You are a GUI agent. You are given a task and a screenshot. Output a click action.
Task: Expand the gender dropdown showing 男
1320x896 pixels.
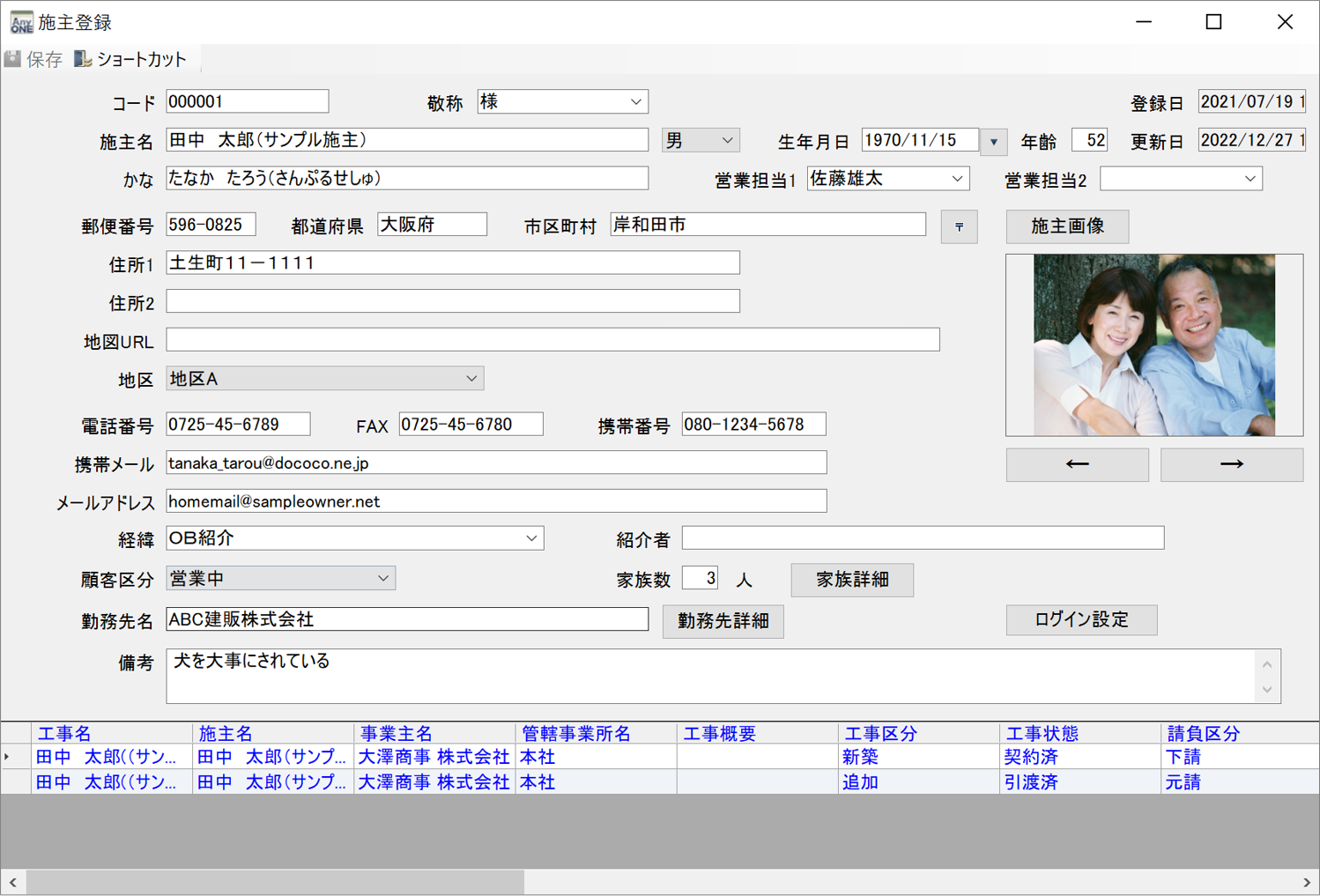[x=727, y=141]
